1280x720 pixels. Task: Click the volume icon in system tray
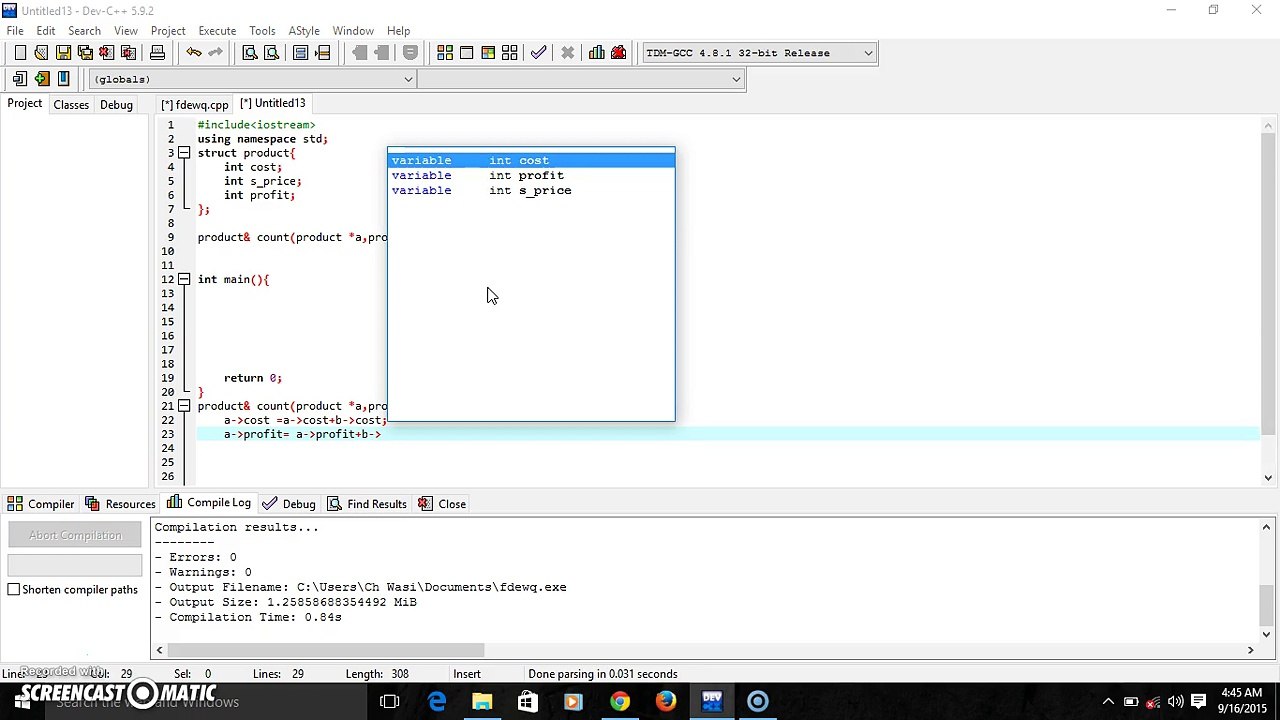coord(1175,702)
